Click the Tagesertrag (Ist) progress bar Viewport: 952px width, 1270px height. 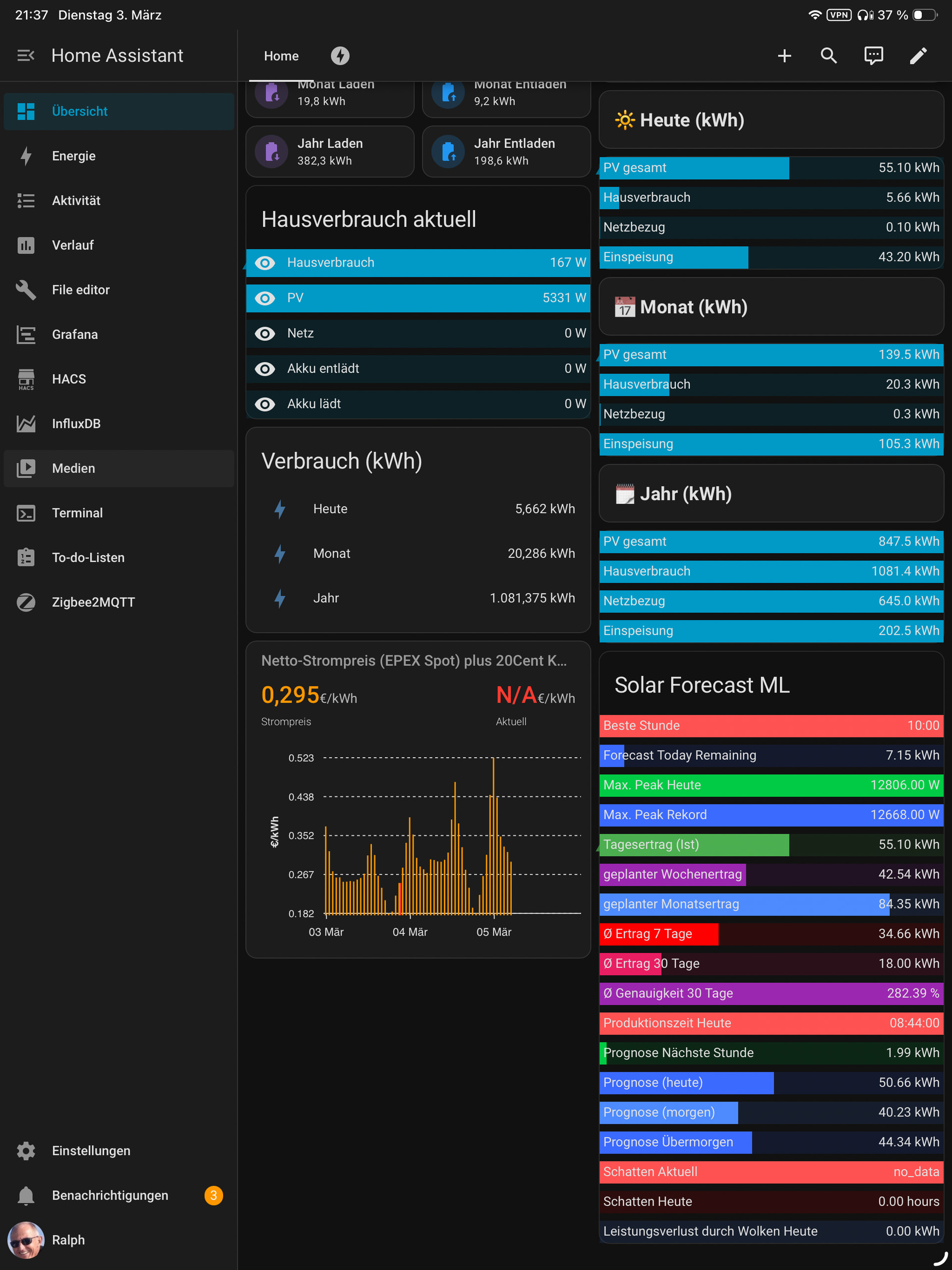coord(771,845)
